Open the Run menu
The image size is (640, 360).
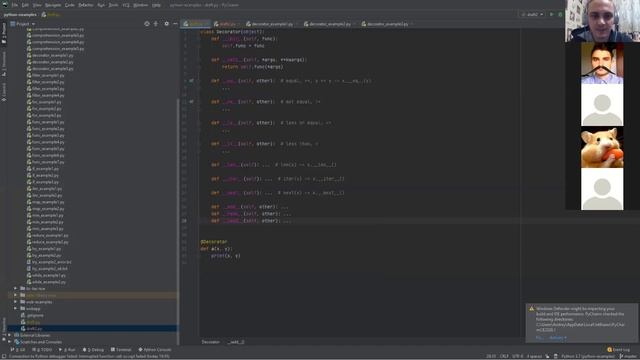(x=101, y=5)
